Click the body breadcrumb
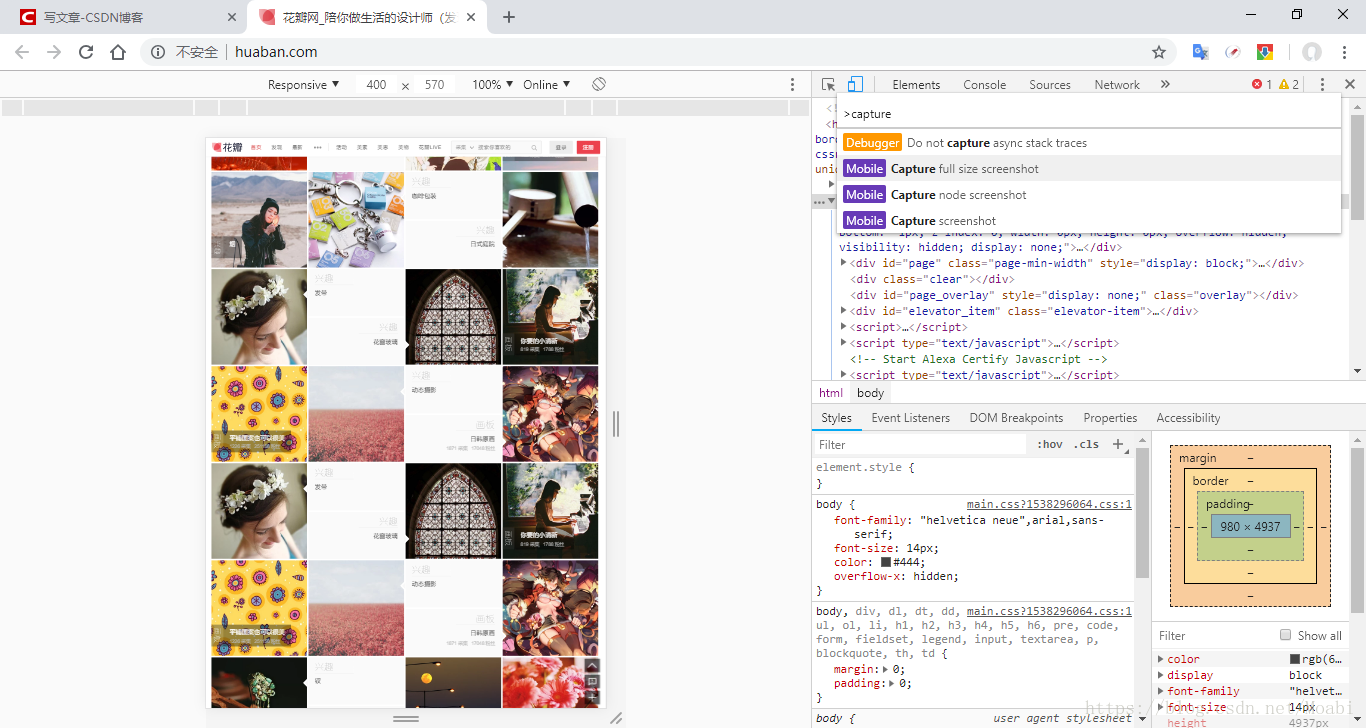Image resolution: width=1366 pixels, height=728 pixels. (870, 393)
